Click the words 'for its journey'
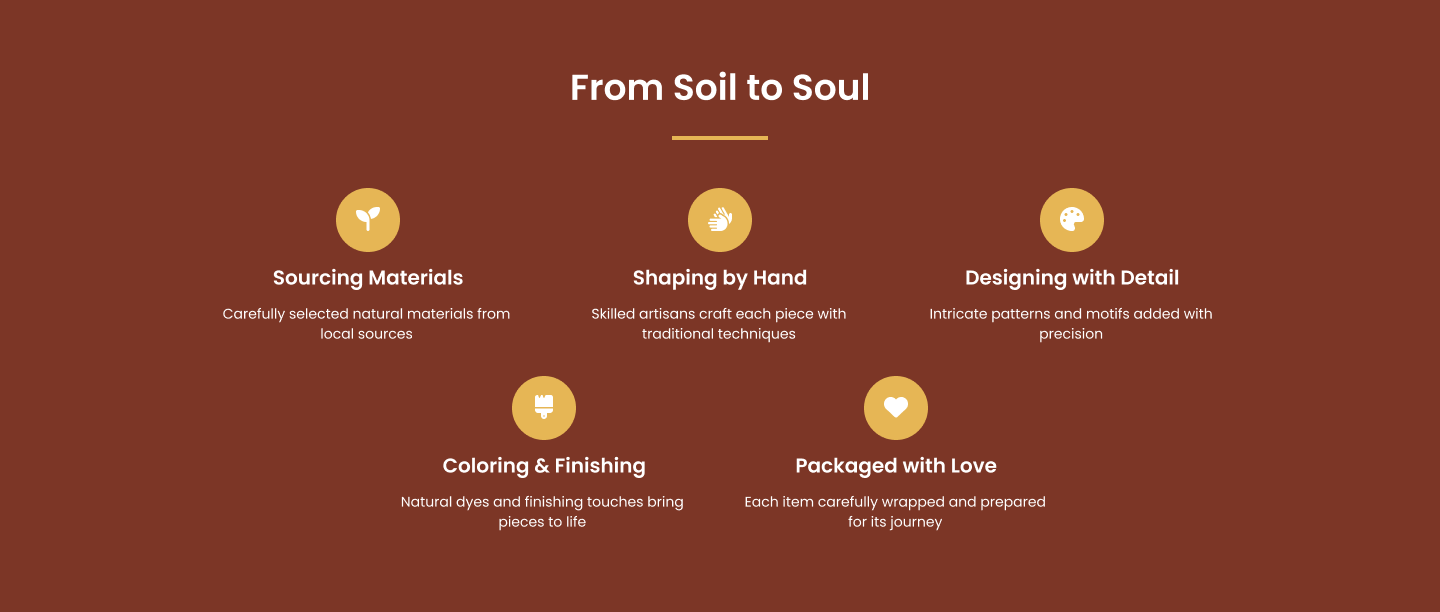This screenshot has width=1440, height=612. [895, 522]
